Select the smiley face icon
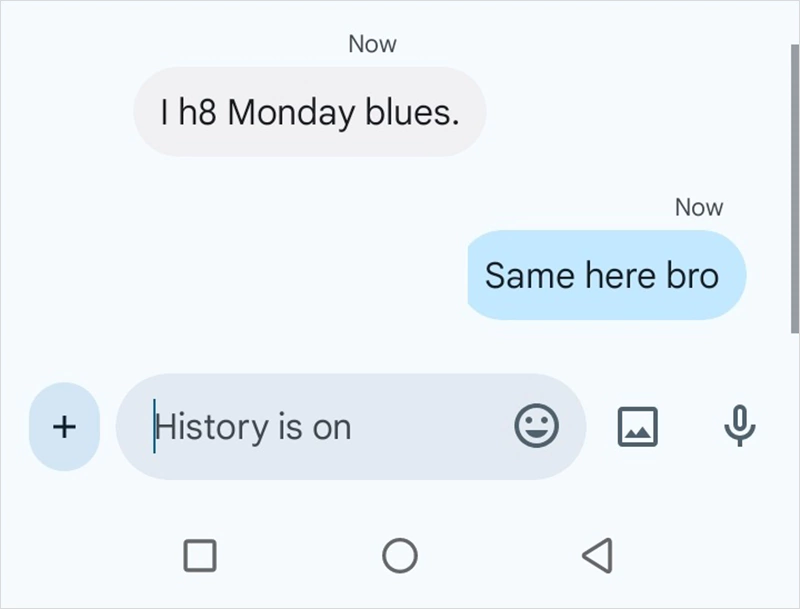Screen dimensions: 800x609 [539, 426]
